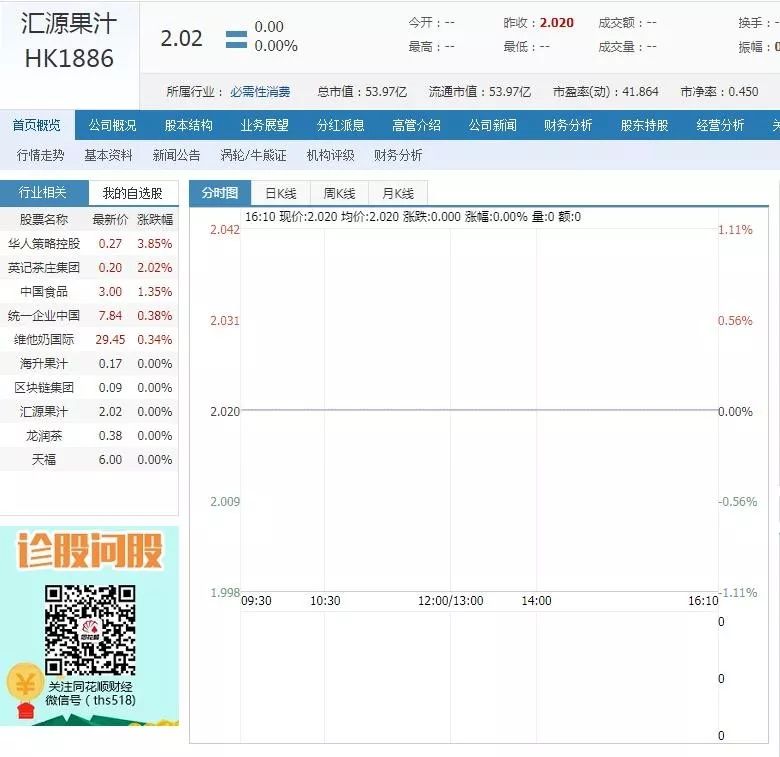780x757 pixels.
Task: Open 中国食品 stock row
Action: tap(89, 291)
